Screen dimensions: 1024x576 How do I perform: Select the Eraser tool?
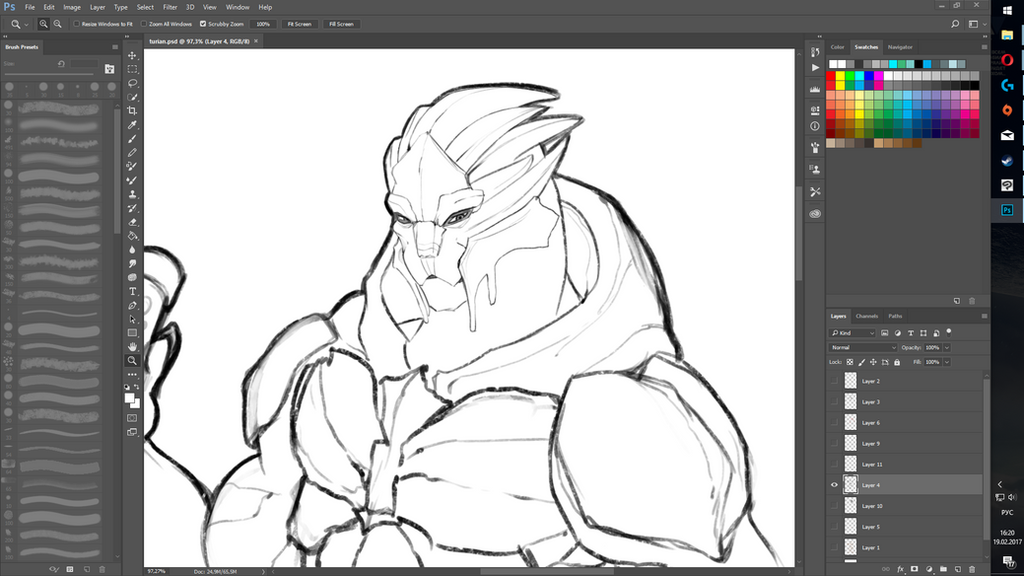pyautogui.click(x=132, y=222)
